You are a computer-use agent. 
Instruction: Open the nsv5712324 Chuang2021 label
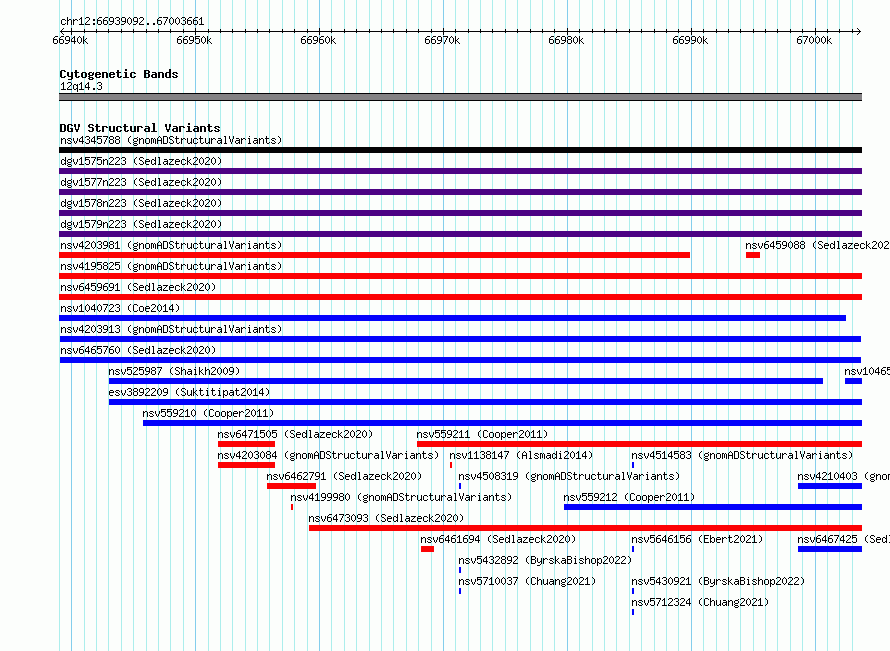coord(700,602)
